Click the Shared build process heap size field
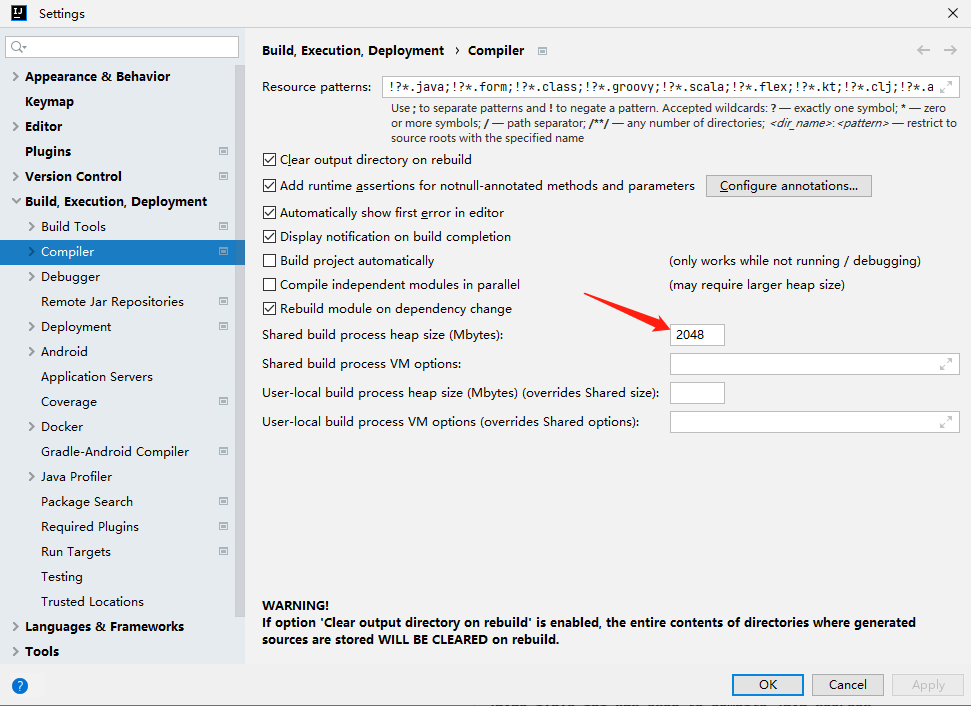 [x=697, y=335]
